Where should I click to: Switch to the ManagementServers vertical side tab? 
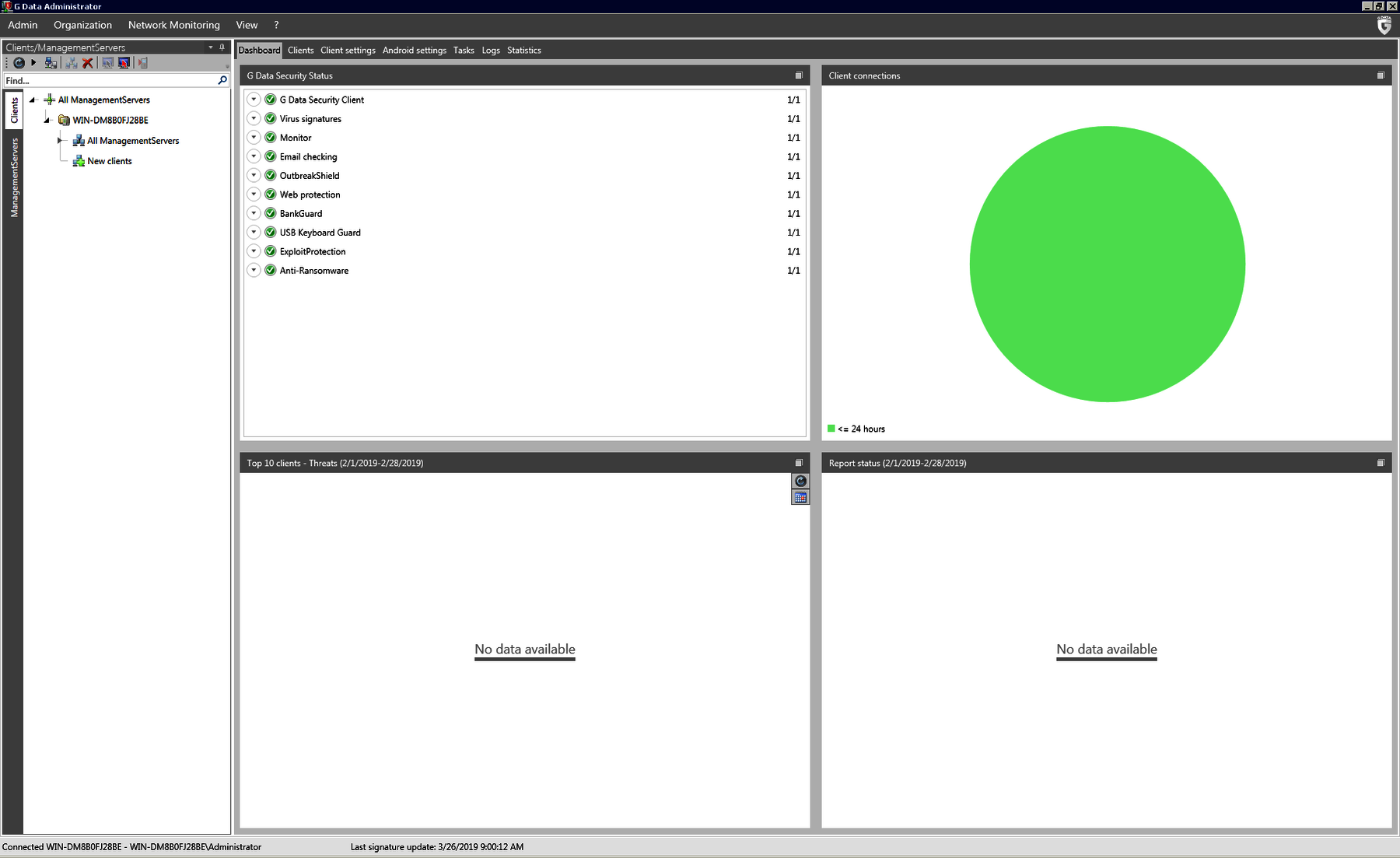[14, 177]
